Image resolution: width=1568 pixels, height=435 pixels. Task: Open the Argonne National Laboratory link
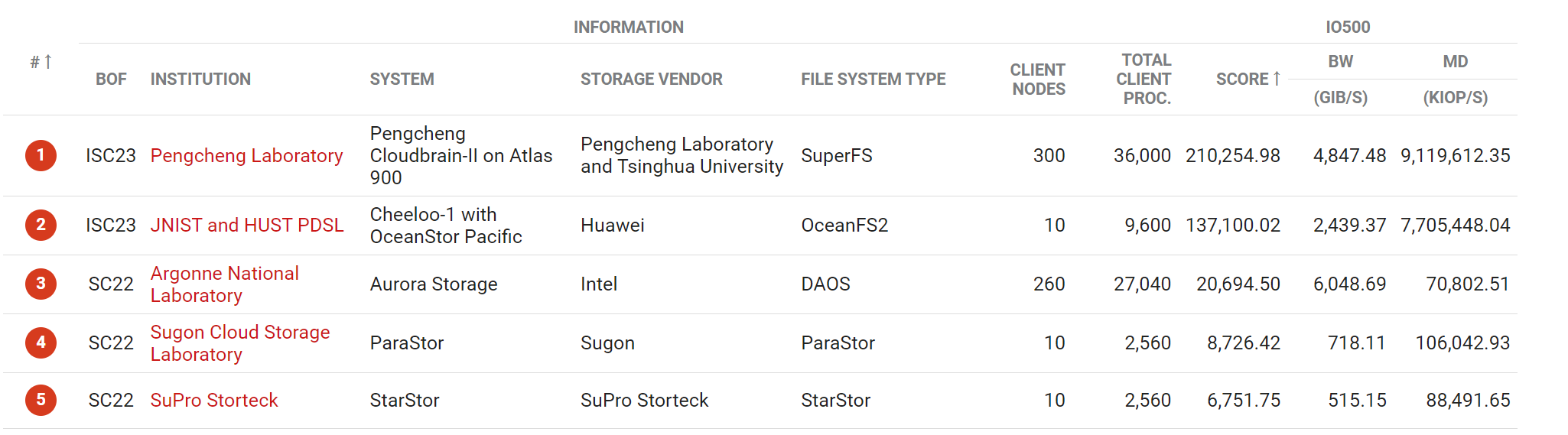[225, 284]
